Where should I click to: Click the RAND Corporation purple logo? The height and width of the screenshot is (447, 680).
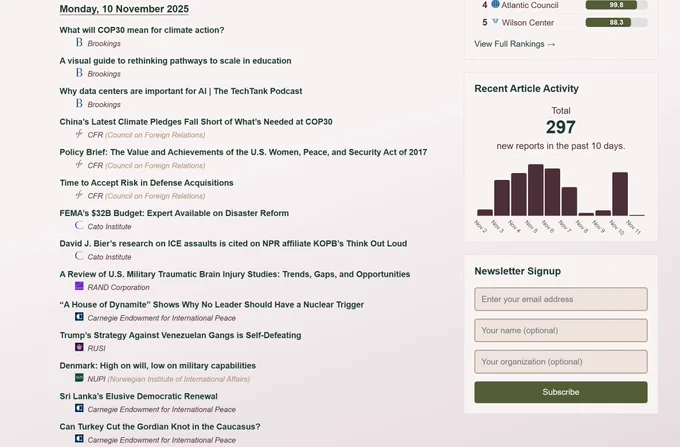79,286
